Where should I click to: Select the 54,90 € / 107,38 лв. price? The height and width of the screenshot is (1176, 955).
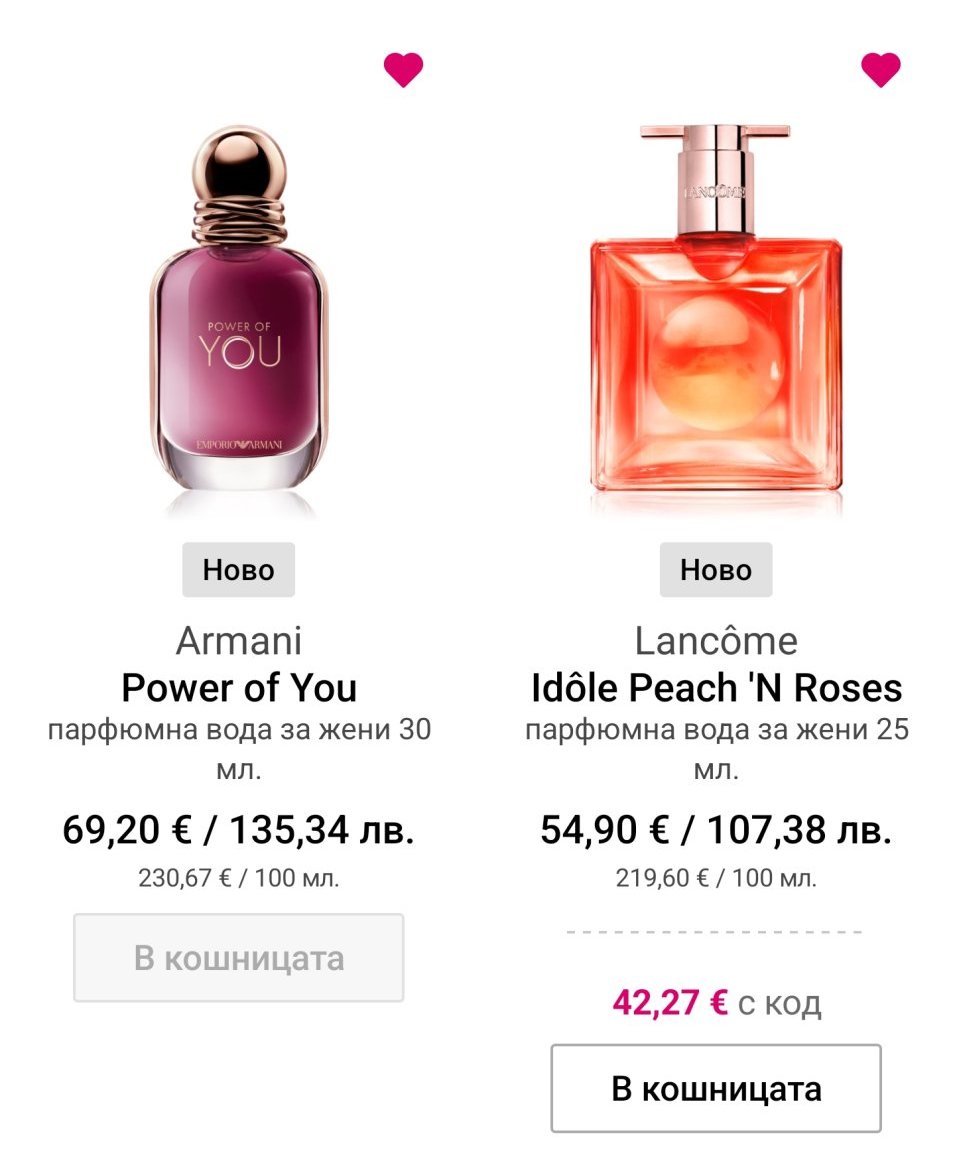pos(716,830)
